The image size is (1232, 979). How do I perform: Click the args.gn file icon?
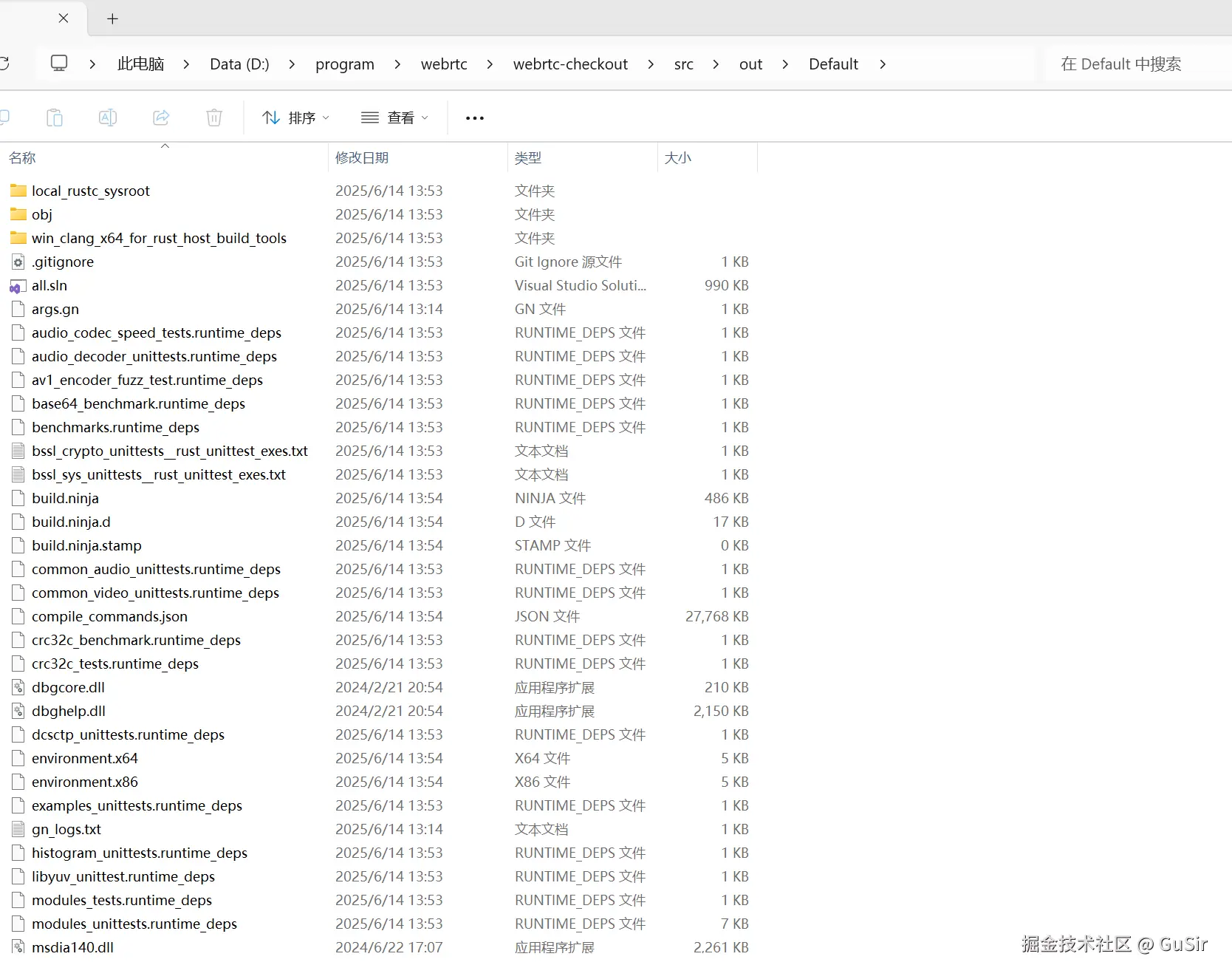coord(18,309)
